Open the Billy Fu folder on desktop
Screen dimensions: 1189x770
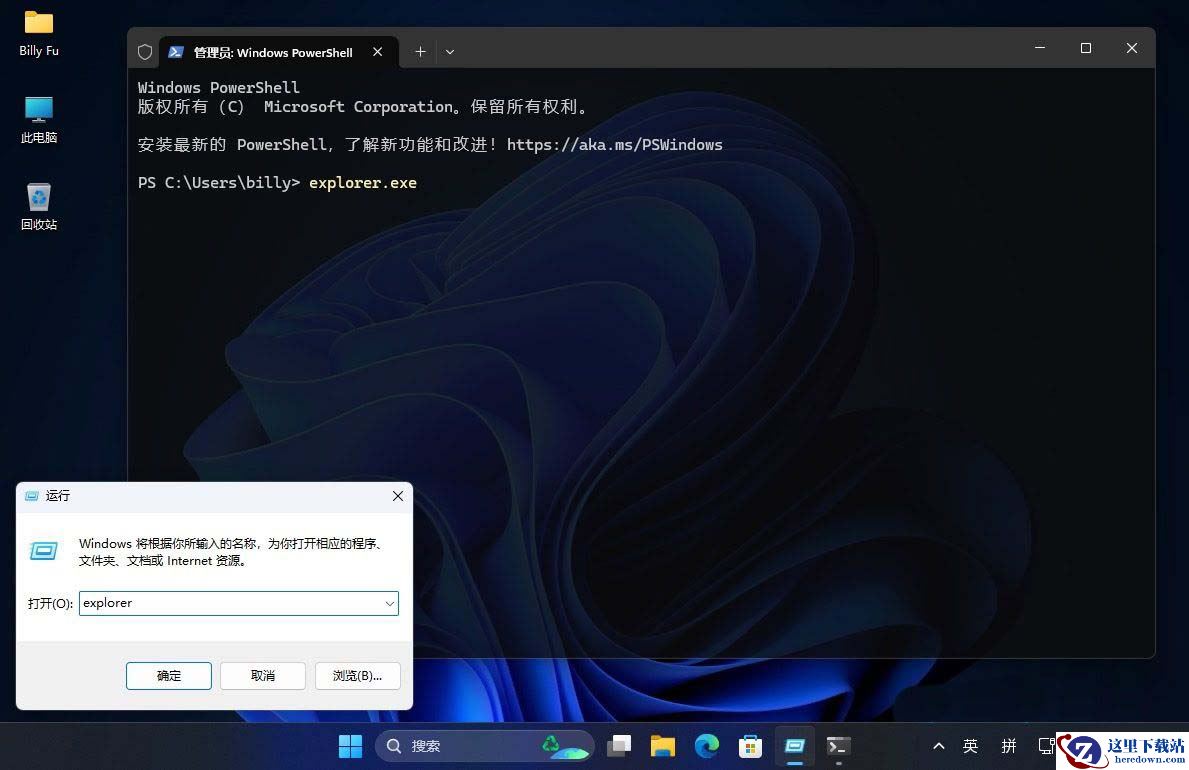(39, 34)
